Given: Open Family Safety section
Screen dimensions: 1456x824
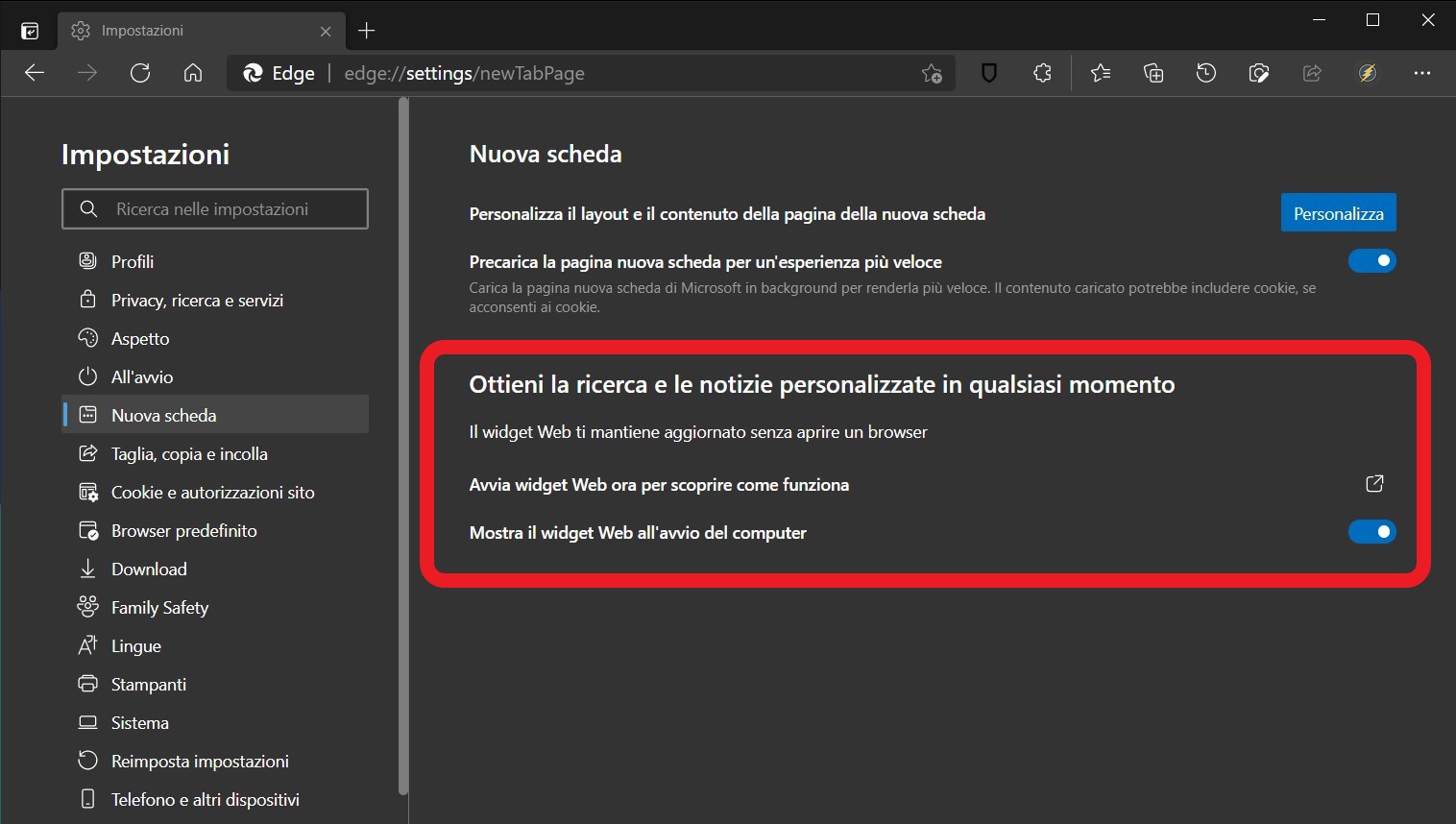Looking at the screenshot, I should (x=215, y=607).
